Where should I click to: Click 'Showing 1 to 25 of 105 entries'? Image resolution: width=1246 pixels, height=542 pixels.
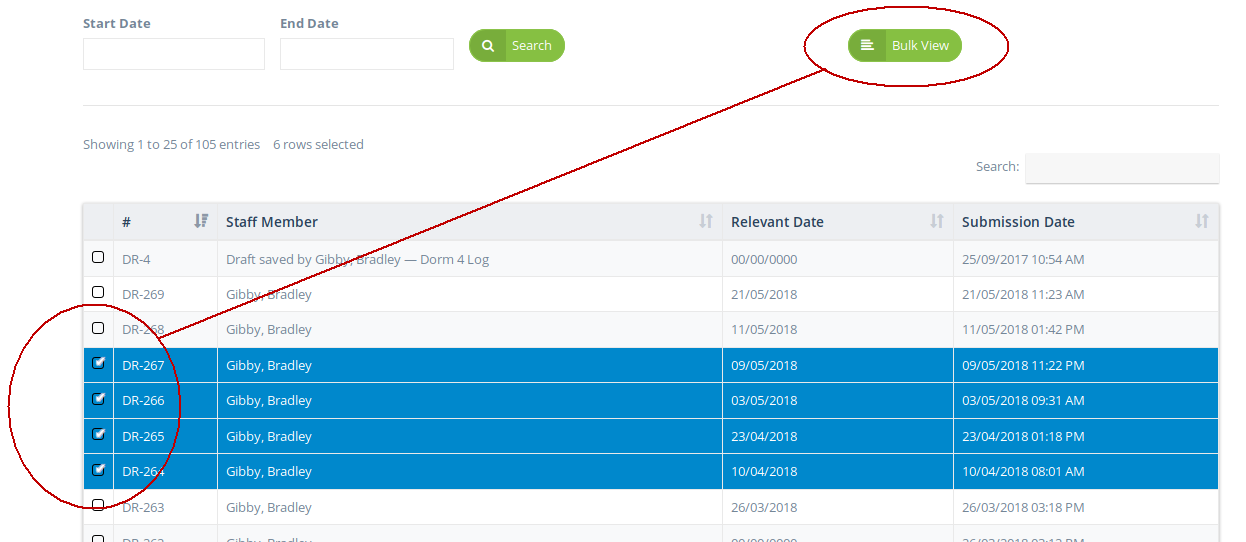(x=171, y=145)
